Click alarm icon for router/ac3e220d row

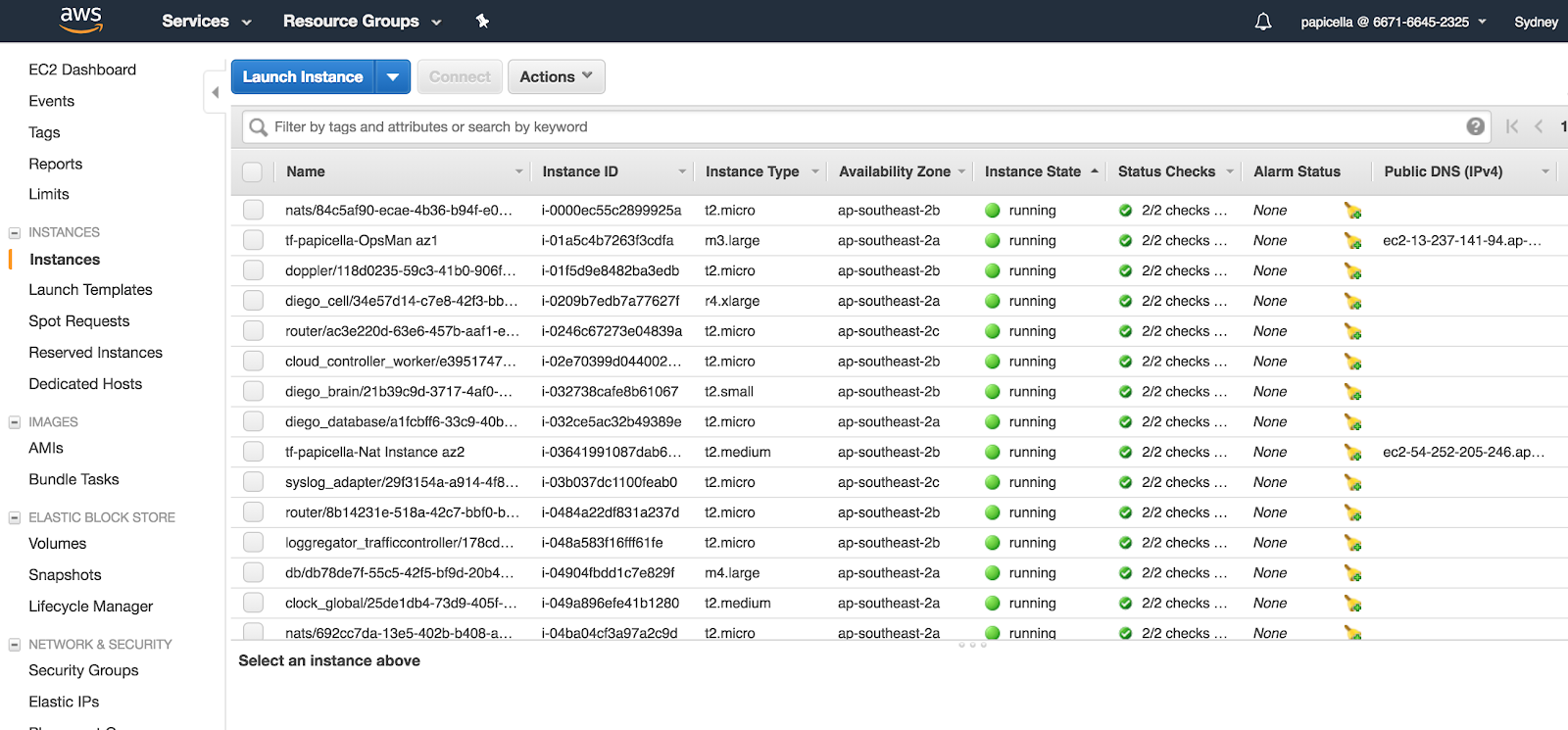point(1353,332)
